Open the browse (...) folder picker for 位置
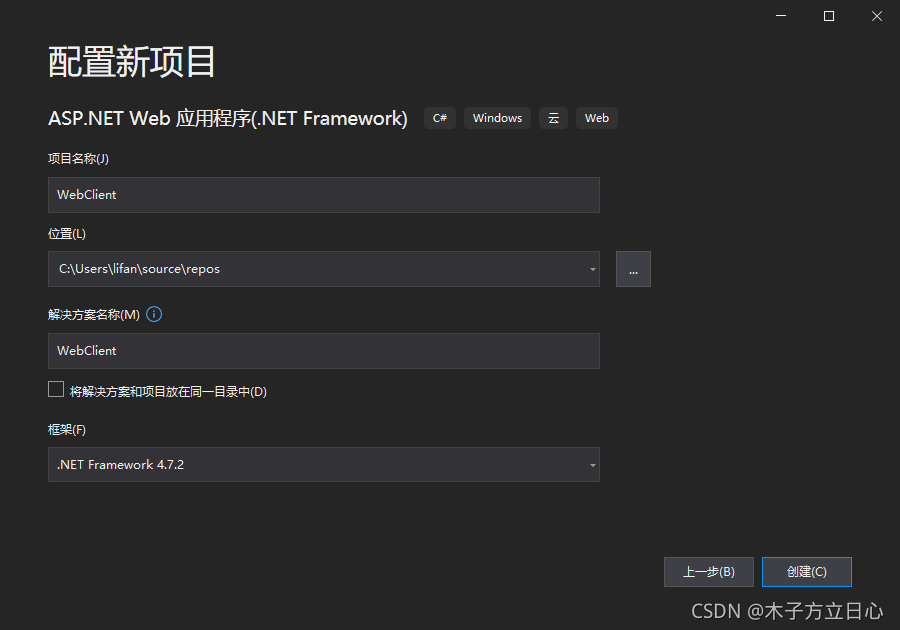Screen dimensions: 900x630 point(633,268)
